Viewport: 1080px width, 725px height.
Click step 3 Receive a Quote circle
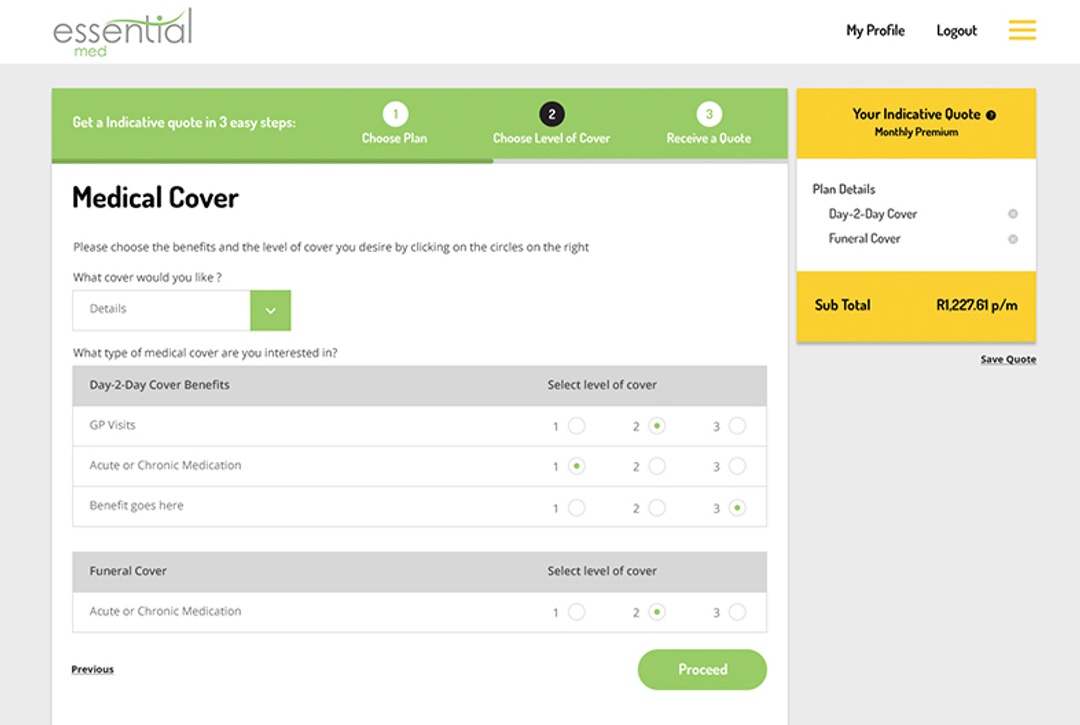tap(709, 114)
